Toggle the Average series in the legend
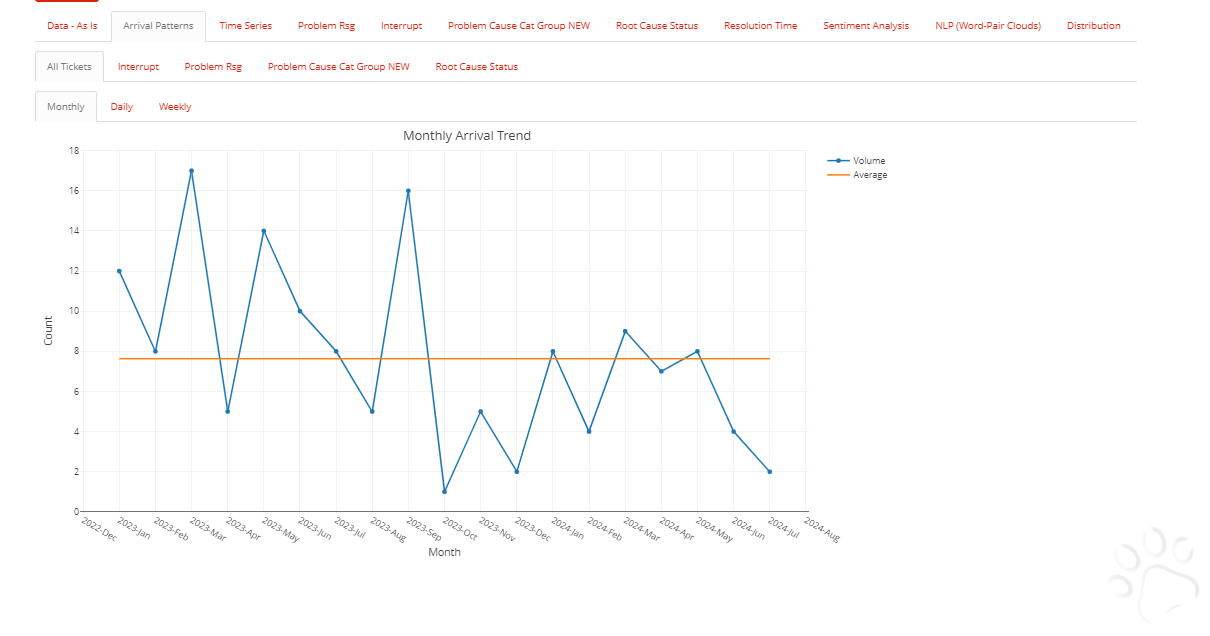This screenshot has height=636, width=1210. pyautogui.click(x=858, y=175)
